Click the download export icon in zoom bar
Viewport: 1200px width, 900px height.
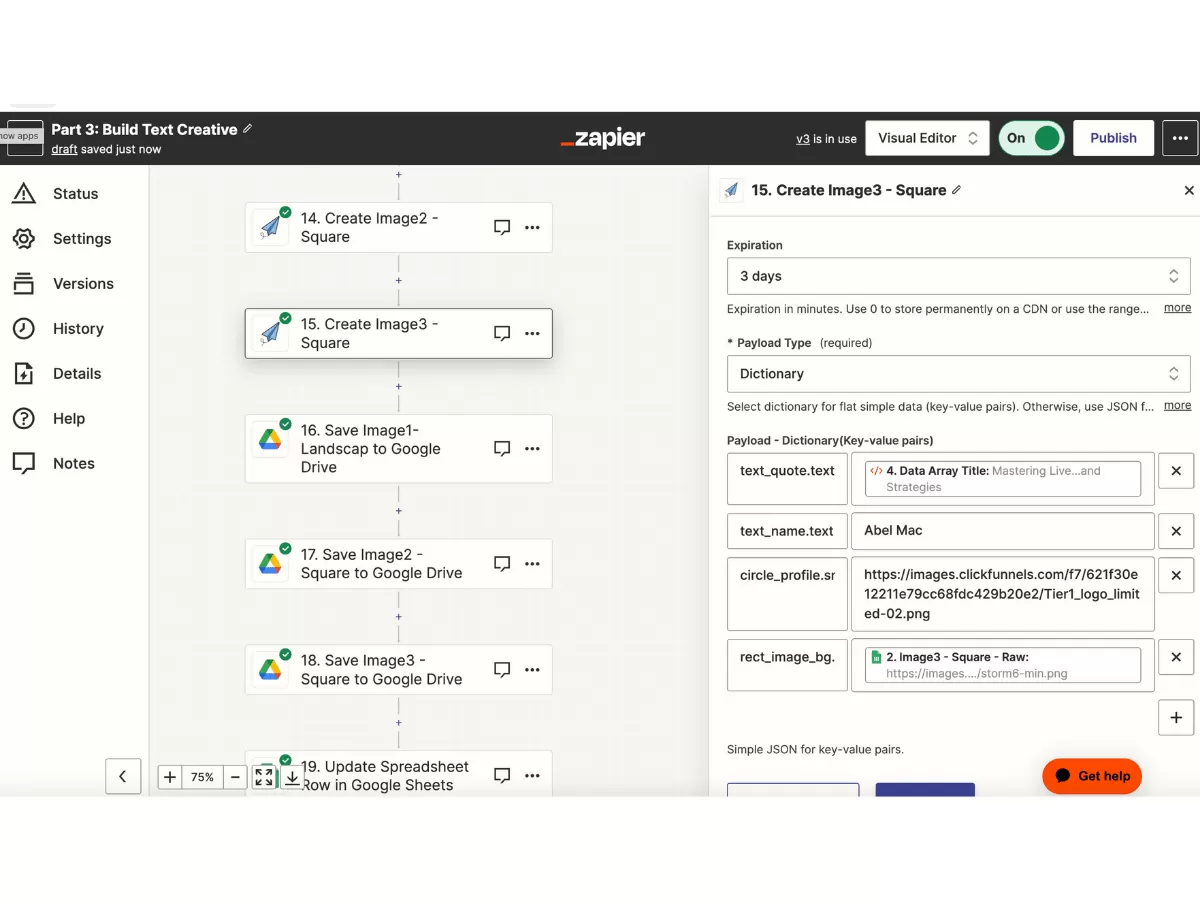click(x=292, y=777)
